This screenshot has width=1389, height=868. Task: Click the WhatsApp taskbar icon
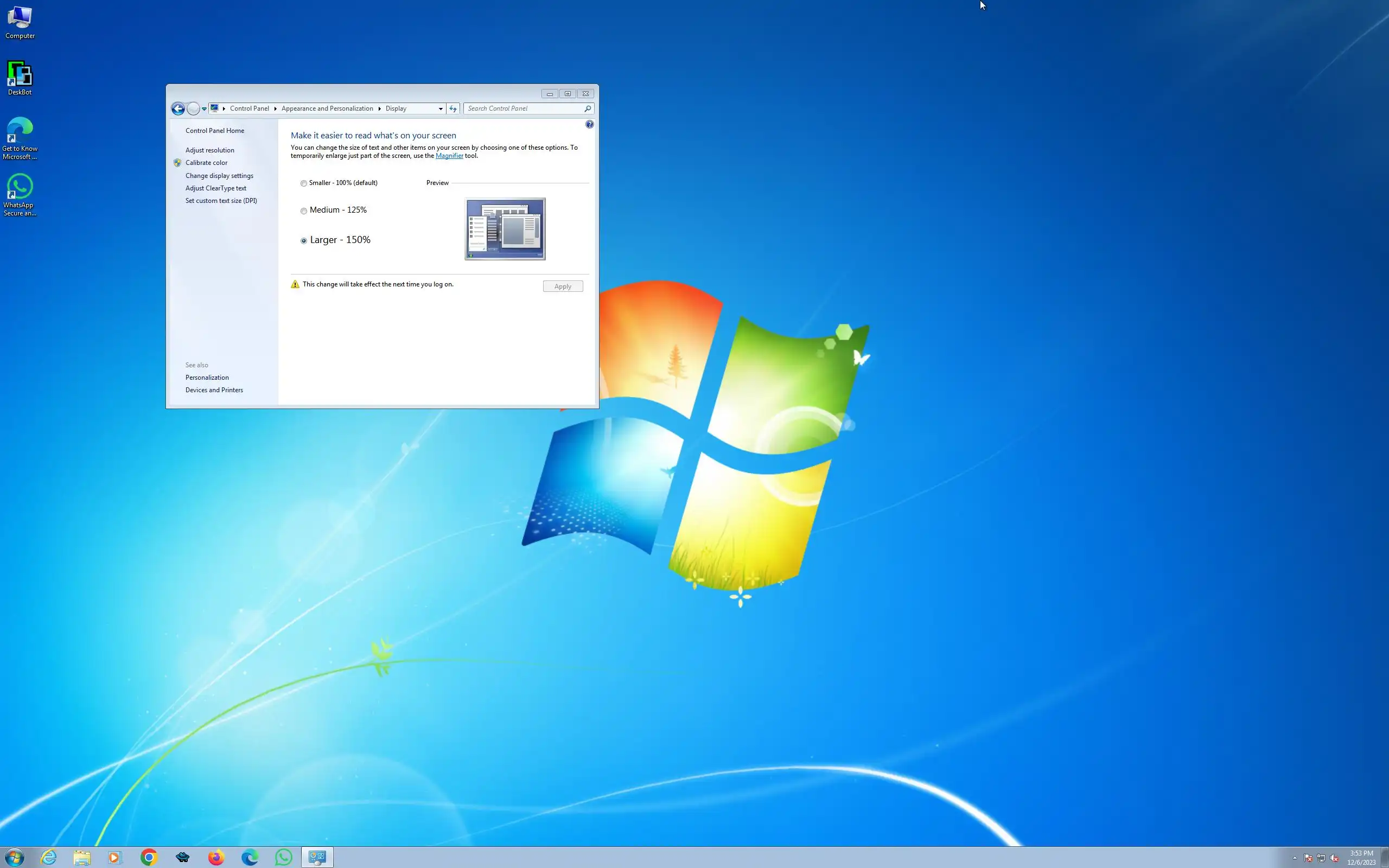[x=284, y=857]
